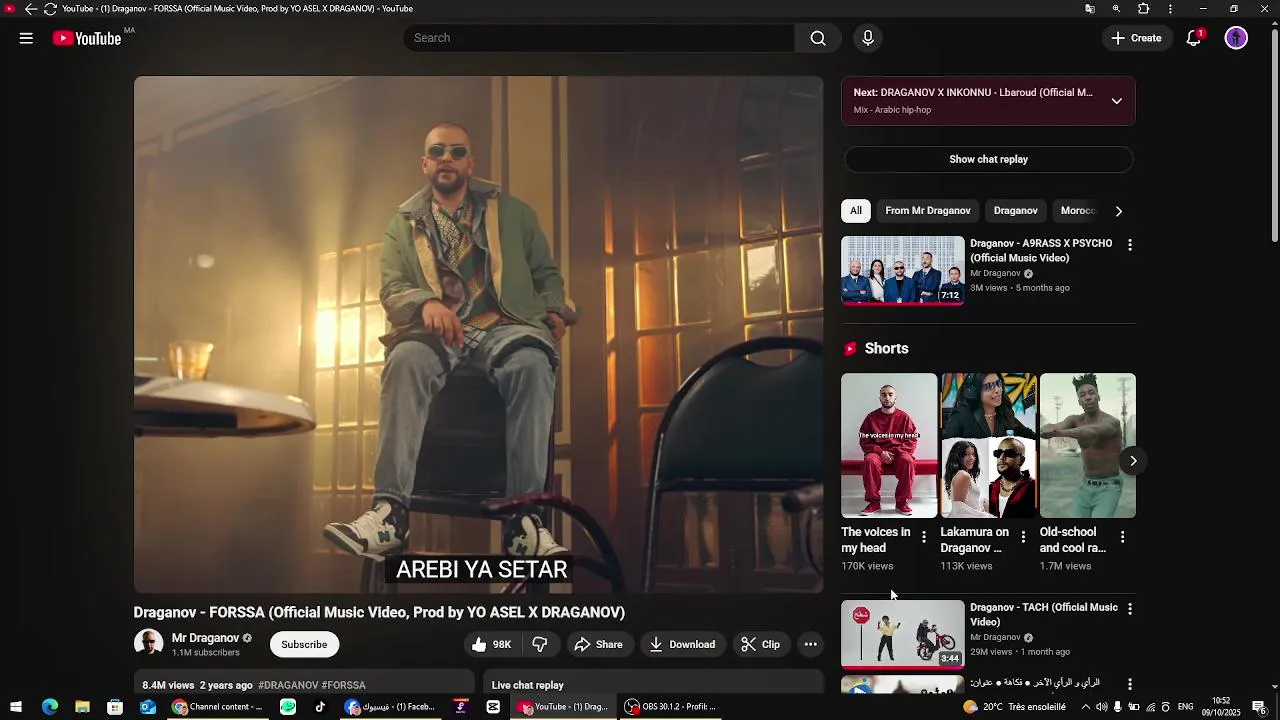Download the video
Image resolution: width=1280 pixels, height=720 pixels.
(682, 645)
